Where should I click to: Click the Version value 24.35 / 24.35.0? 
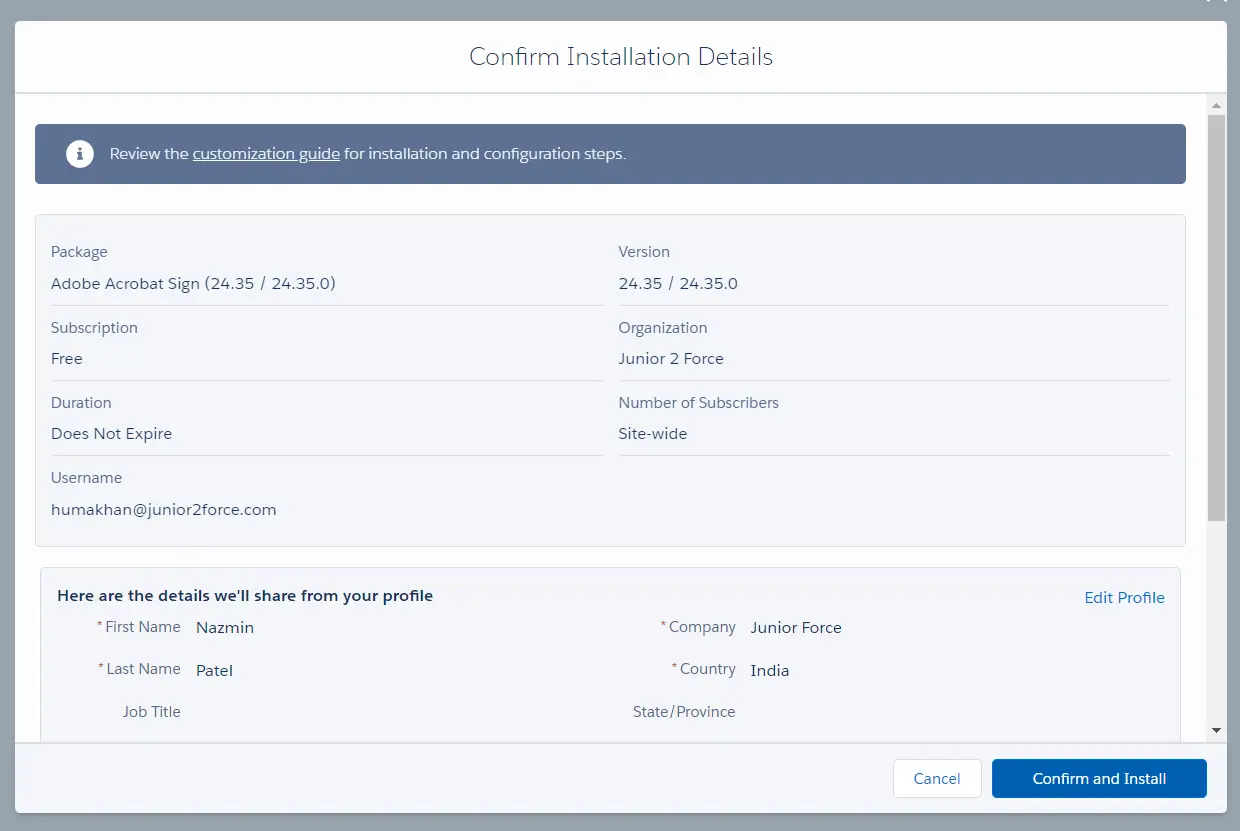click(678, 284)
